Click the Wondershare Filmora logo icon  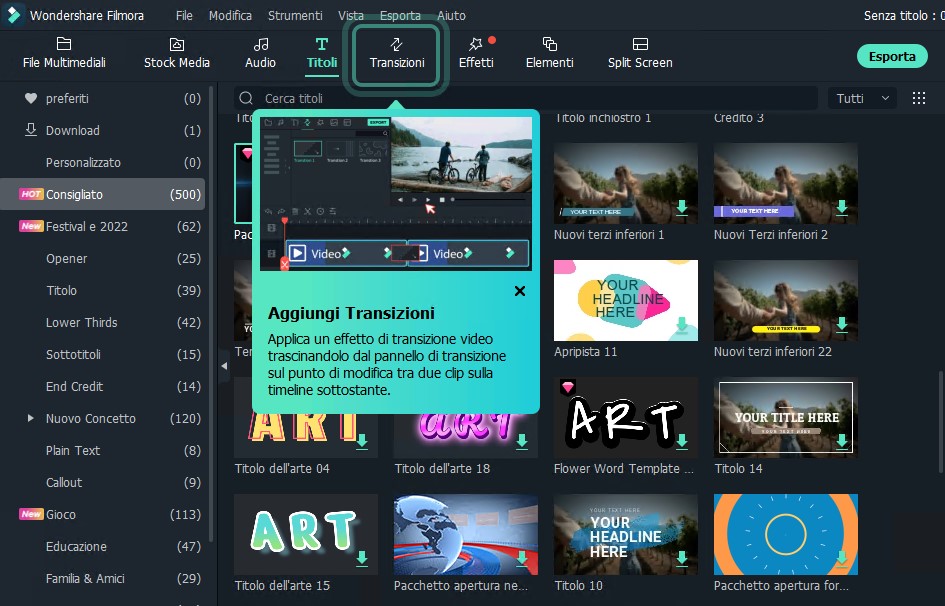[x=13, y=15]
